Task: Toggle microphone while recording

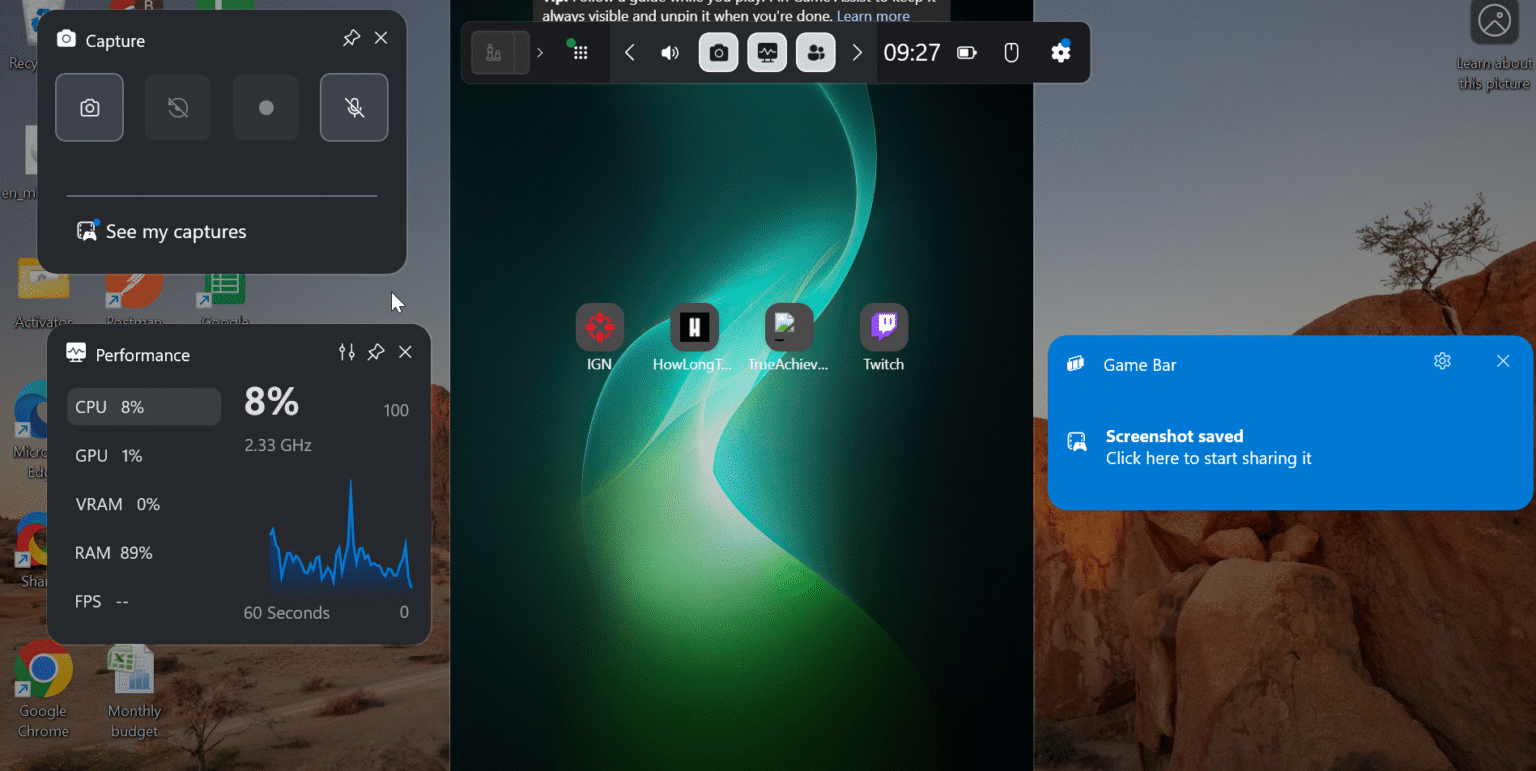Action: [354, 107]
